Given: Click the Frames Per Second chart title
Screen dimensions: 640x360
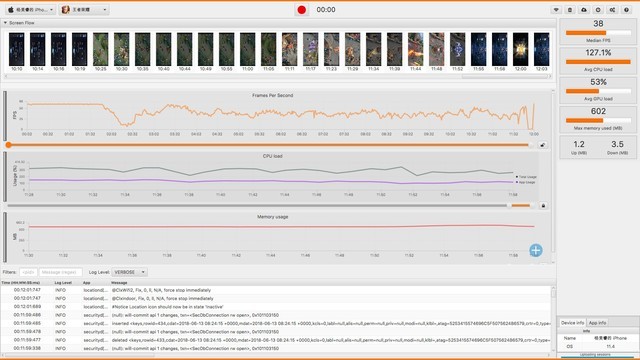Looking at the screenshot, I should 272,95.
